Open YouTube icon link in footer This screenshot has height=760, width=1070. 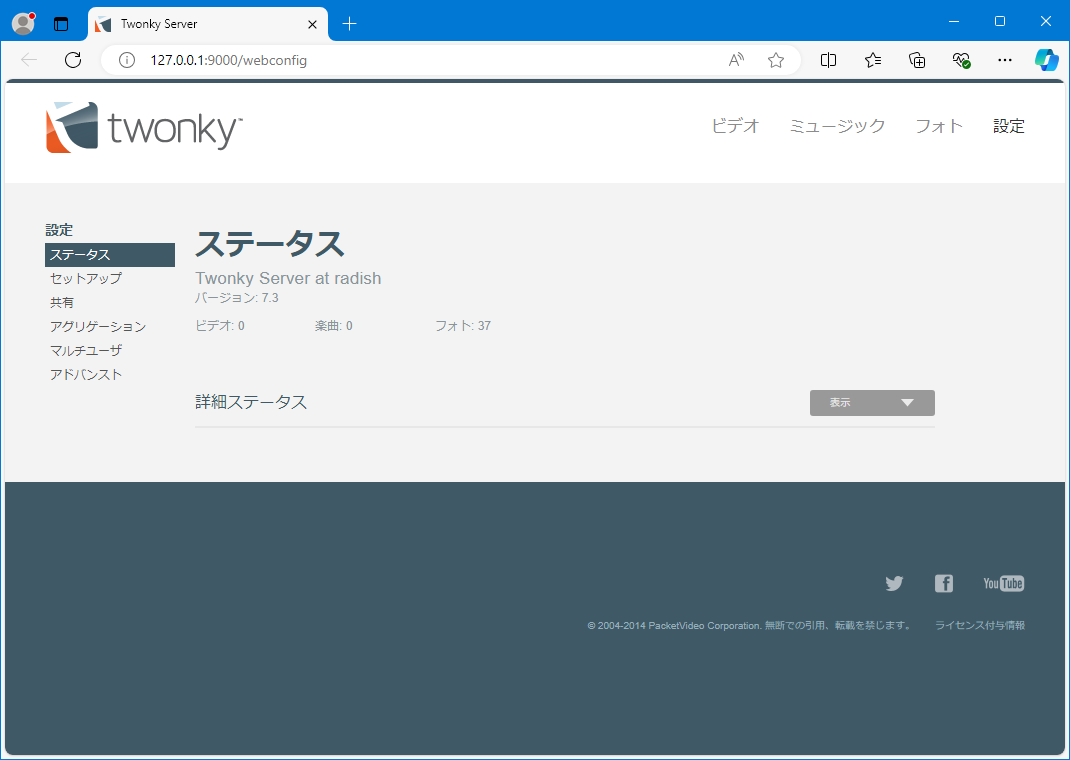(x=1003, y=583)
